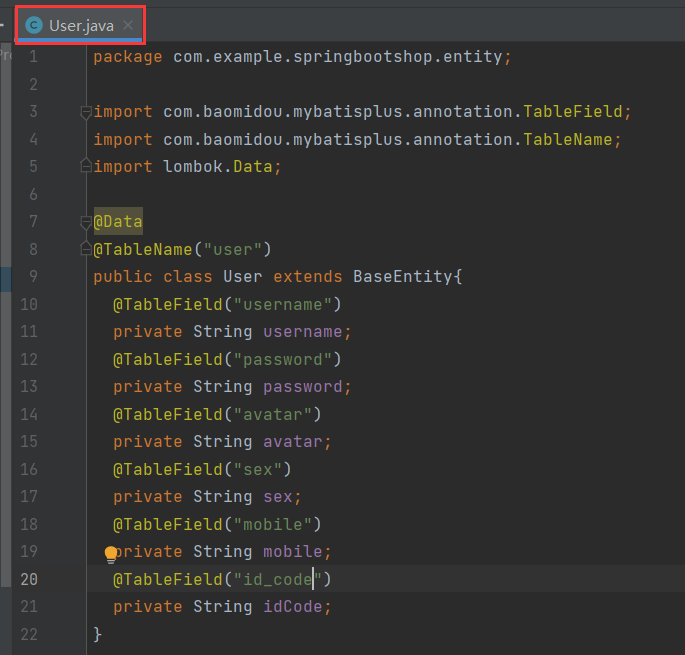This screenshot has width=685, height=655.
Task: Click the fold end marker on line 5
Action: click(86, 167)
